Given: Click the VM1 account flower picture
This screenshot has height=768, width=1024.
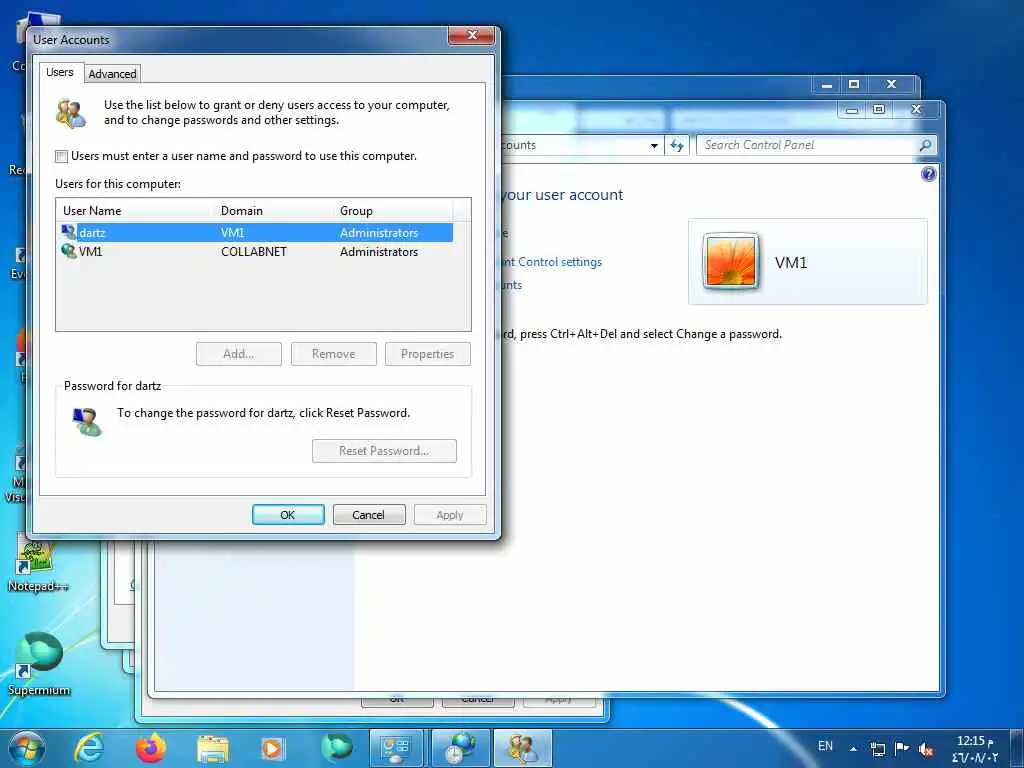Looking at the screenshot, I should click(x=731, y=262).
